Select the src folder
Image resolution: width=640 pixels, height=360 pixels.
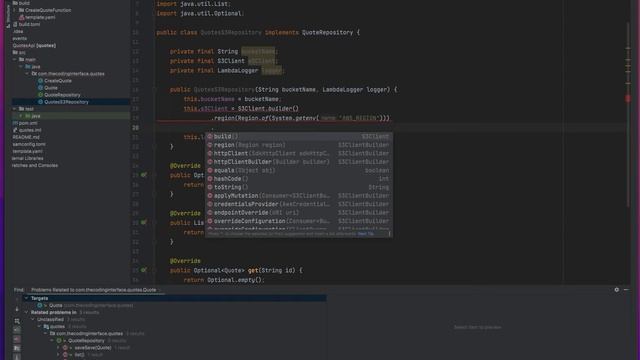point(22,53)
